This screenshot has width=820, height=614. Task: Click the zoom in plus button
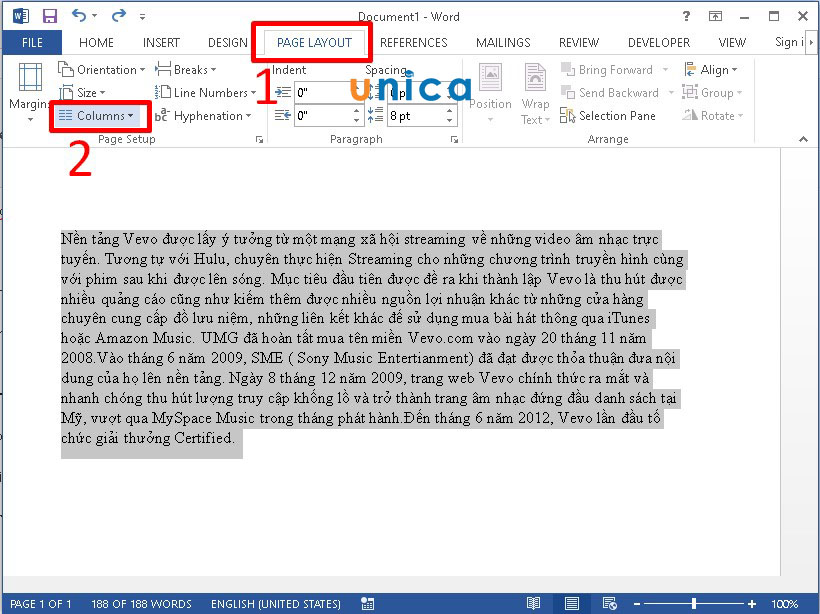click(752, 604)
